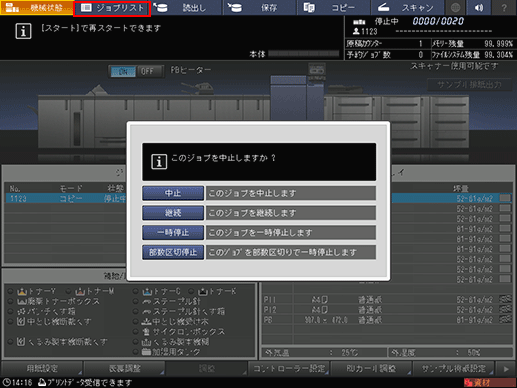Click the info icon beside restart message
This screenshot has height=388, width=517.
pos(23,31)
